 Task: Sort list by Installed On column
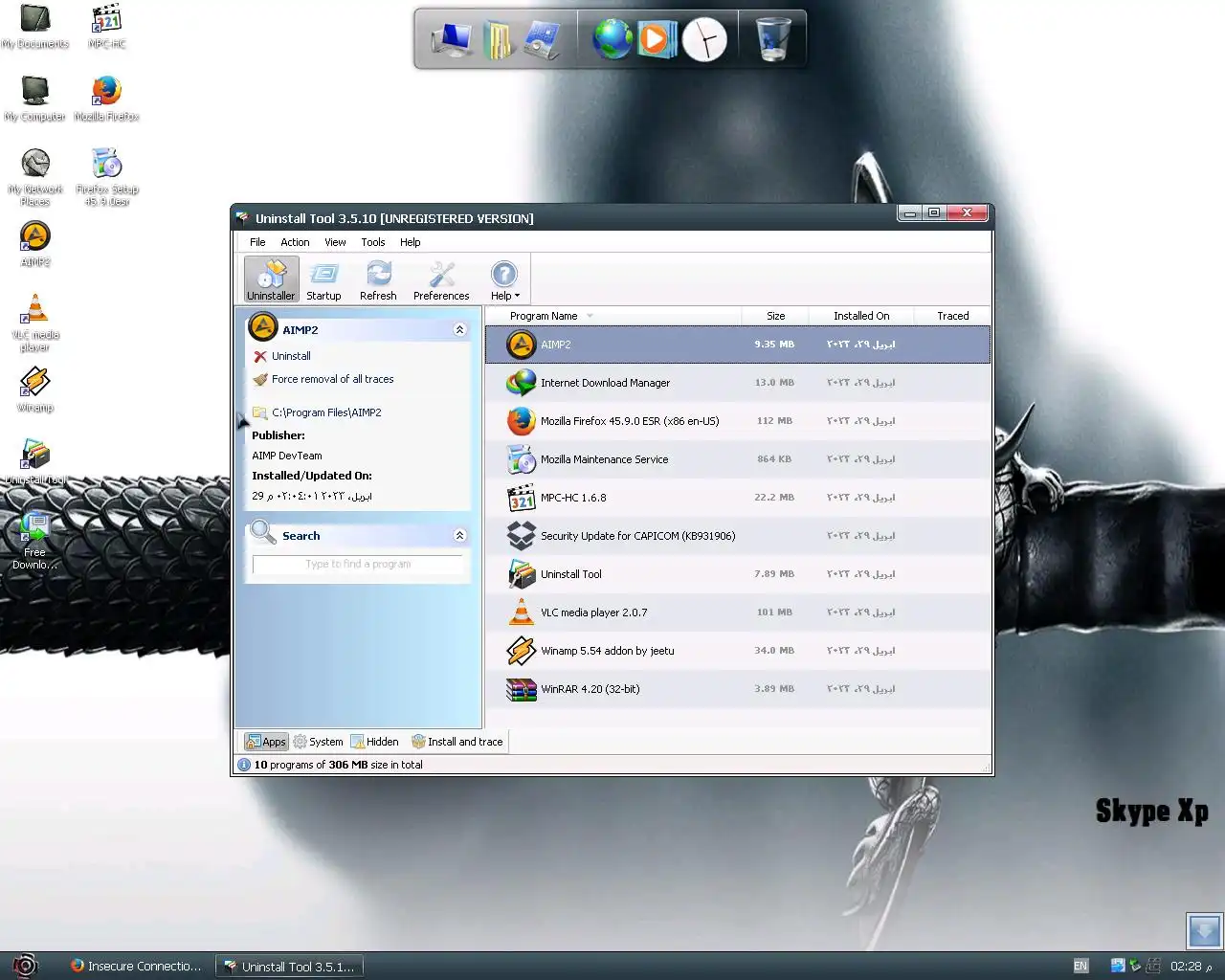[x=861, y=316]
